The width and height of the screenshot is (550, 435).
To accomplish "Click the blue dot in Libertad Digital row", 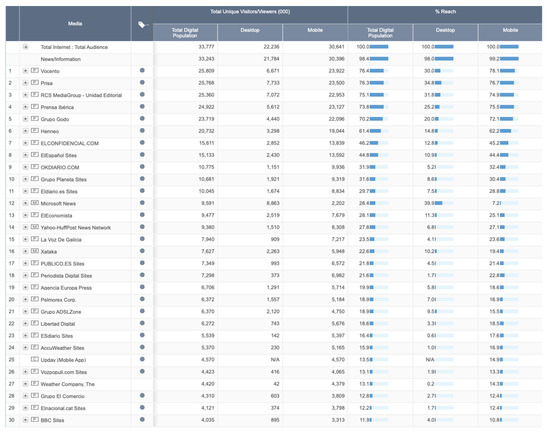I will pyautogui.click(x=142, y=323).
